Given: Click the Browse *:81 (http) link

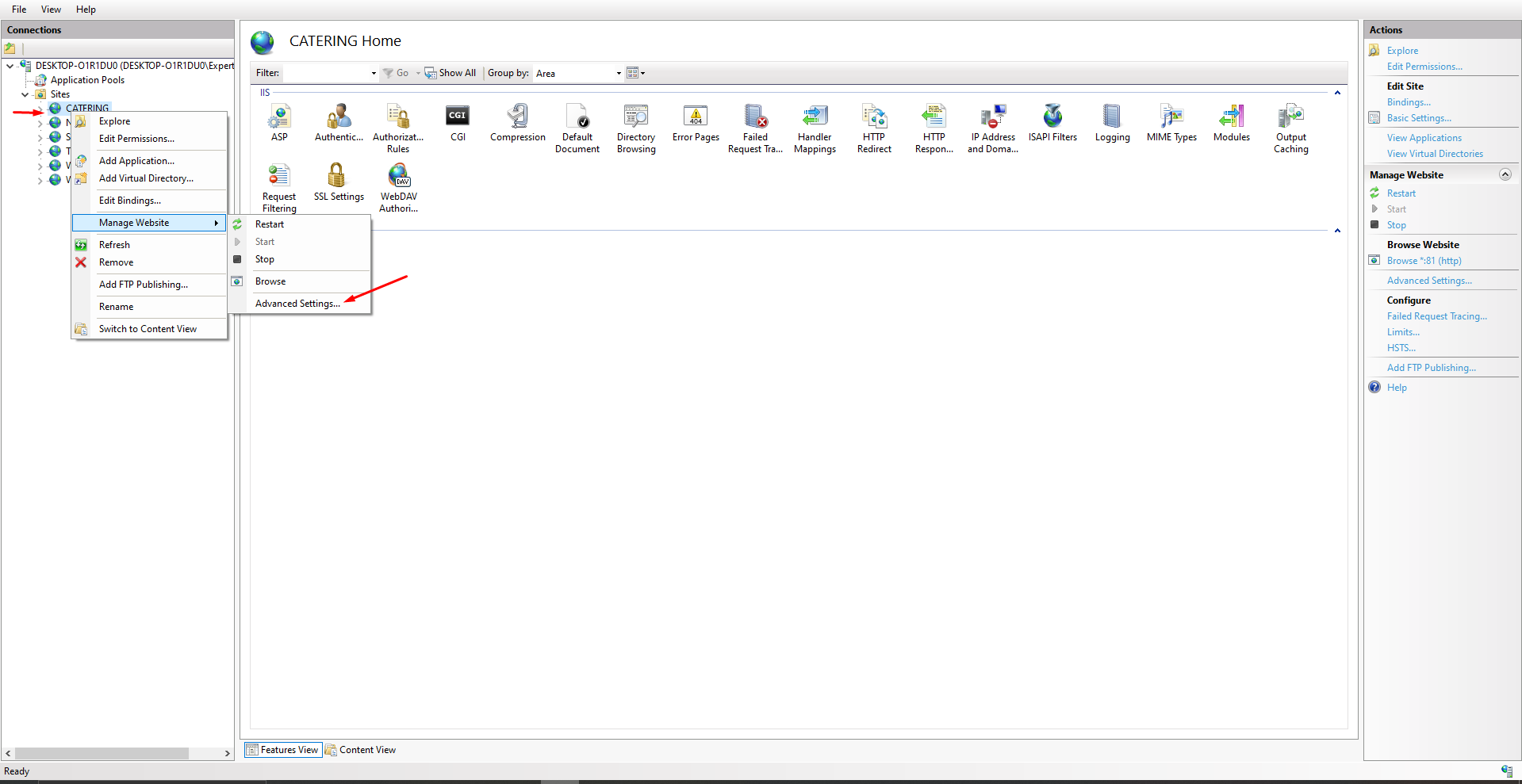Looking at the screenshot, I should (x=1424, y=261).
